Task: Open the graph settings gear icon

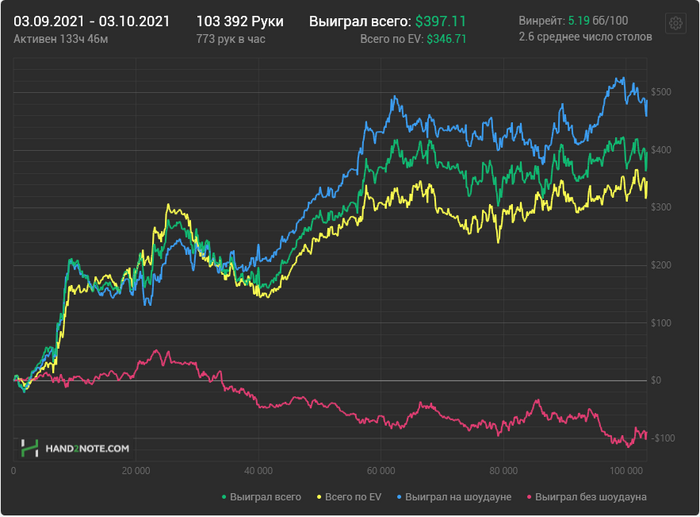Action: tap(675, 23)
